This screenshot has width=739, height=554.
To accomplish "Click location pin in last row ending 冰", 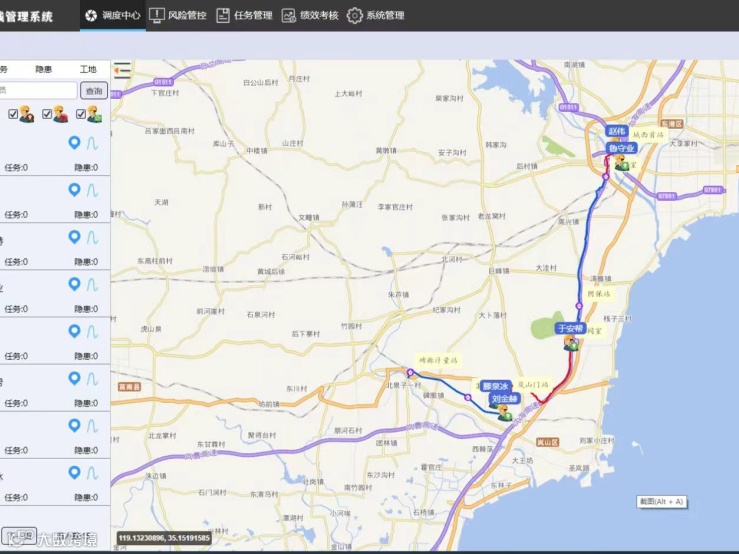I will coord(74,472).
